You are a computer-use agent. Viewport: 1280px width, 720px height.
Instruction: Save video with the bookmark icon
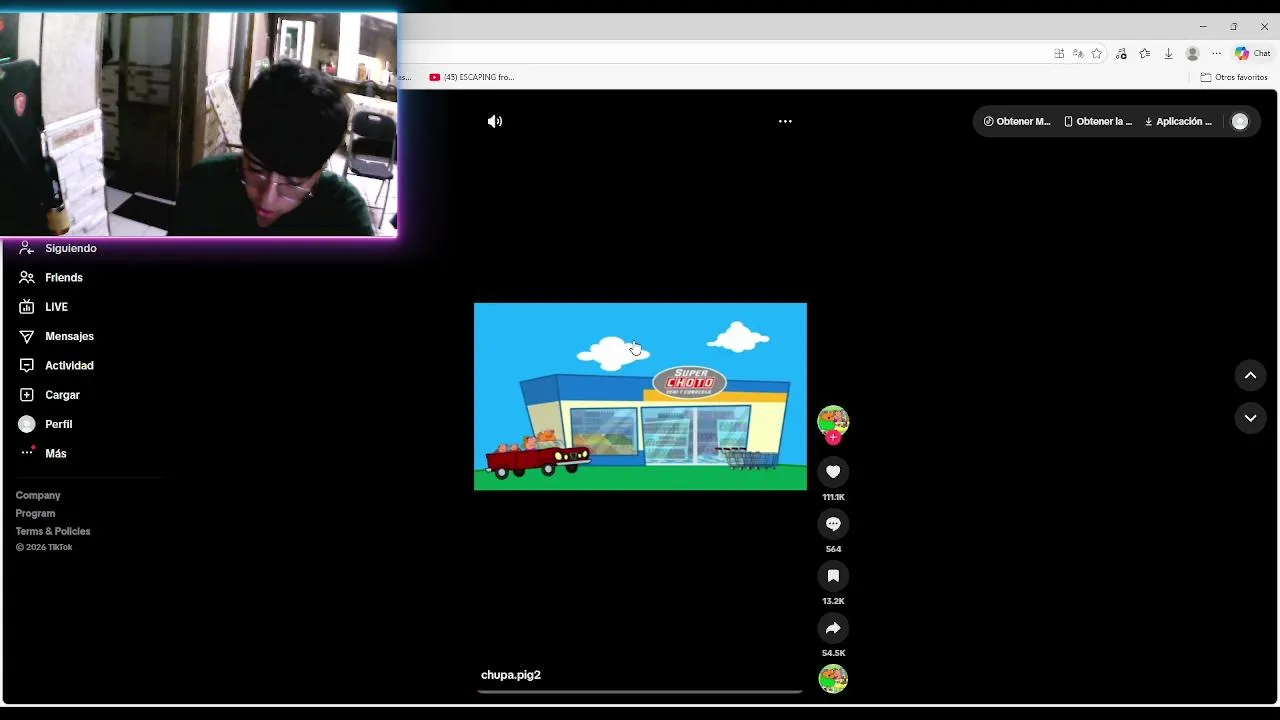(833, 575)
